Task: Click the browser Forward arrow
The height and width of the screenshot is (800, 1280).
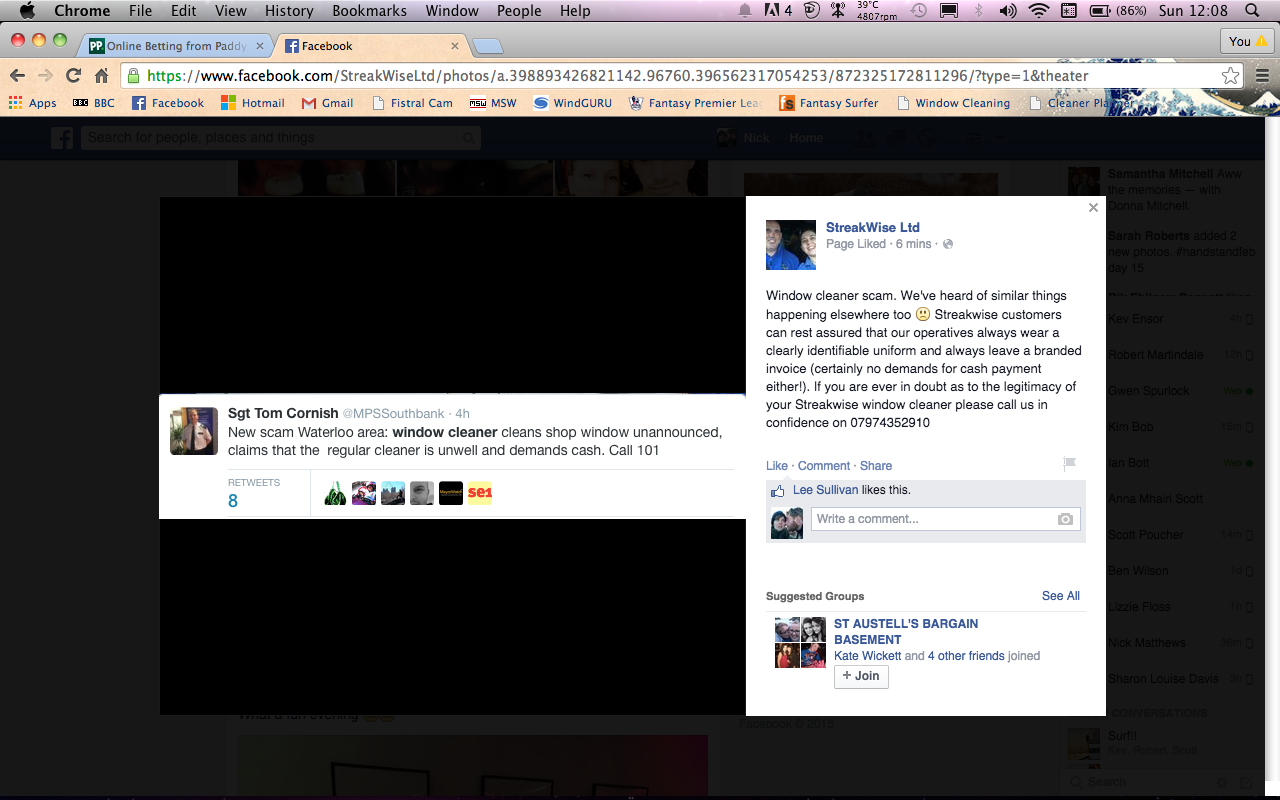Action: pos(45,76)
